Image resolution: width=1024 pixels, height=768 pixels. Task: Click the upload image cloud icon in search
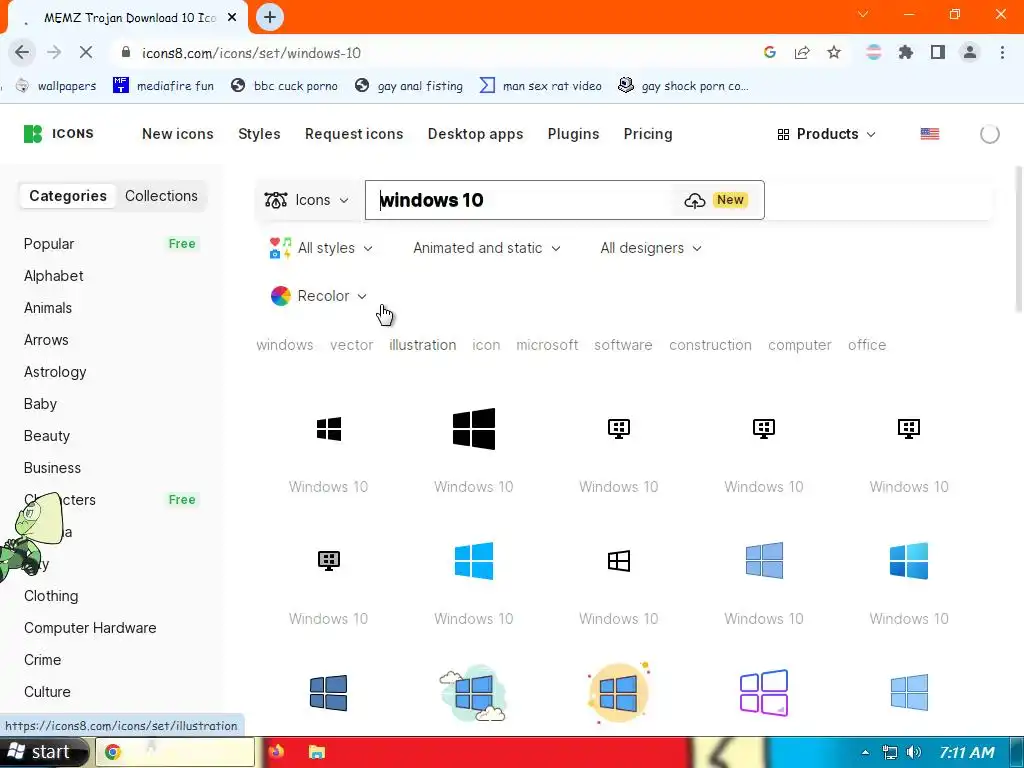[695, 200]
